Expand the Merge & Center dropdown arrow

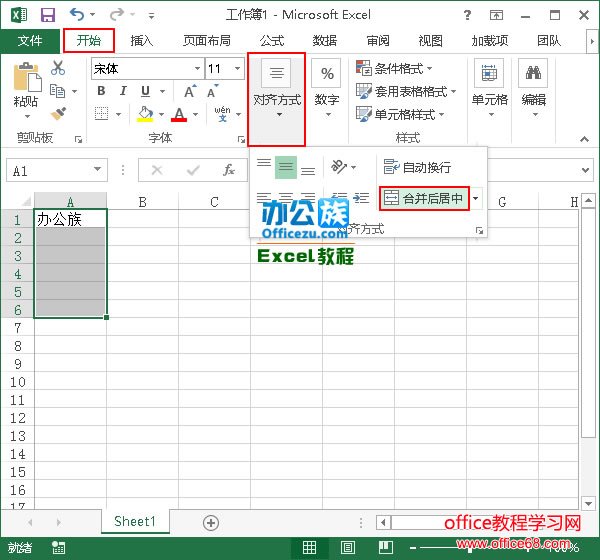coord(476,198)
